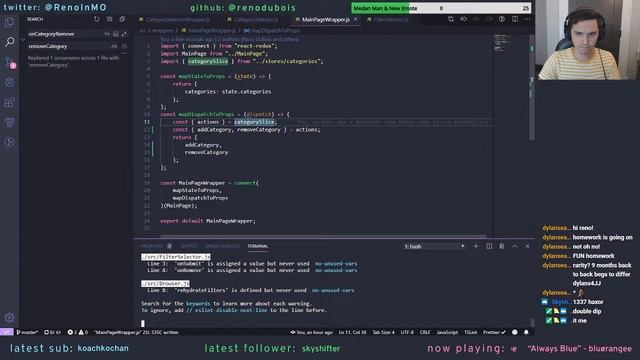Open the Run and Debug view
Viewport: 640px width, 360px height.
pyautogui.click(x=9, y=82)
